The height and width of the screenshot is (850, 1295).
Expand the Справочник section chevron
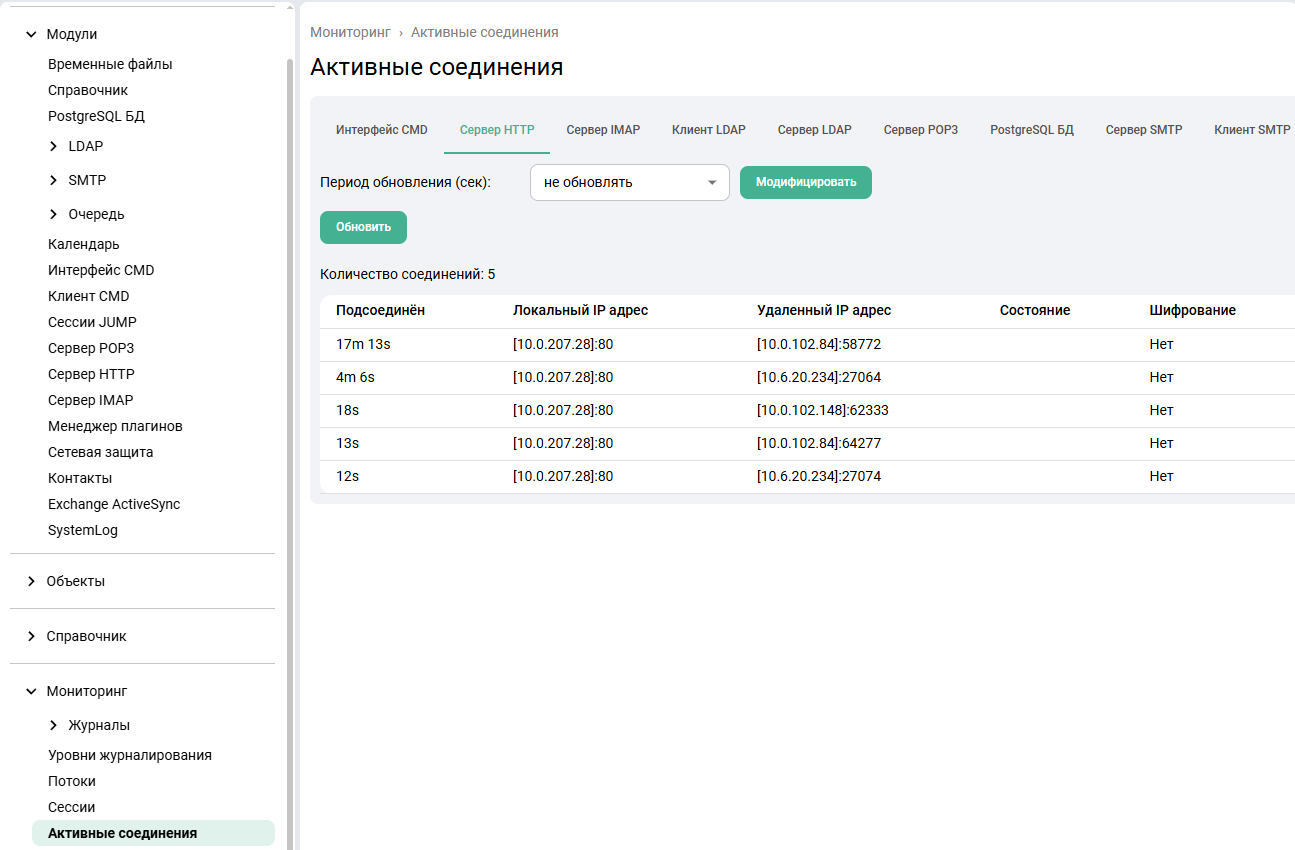pyautogui.click(x=31, y=636)
